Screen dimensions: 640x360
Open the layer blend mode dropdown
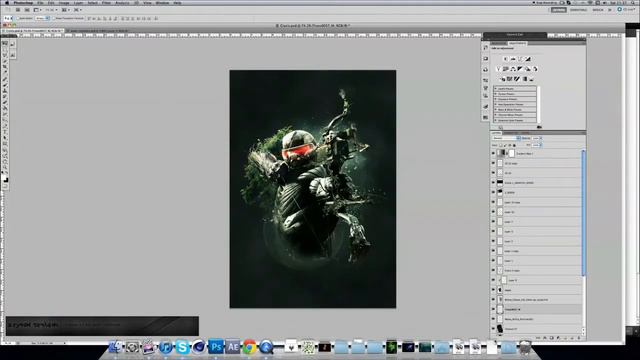(507, 138)
